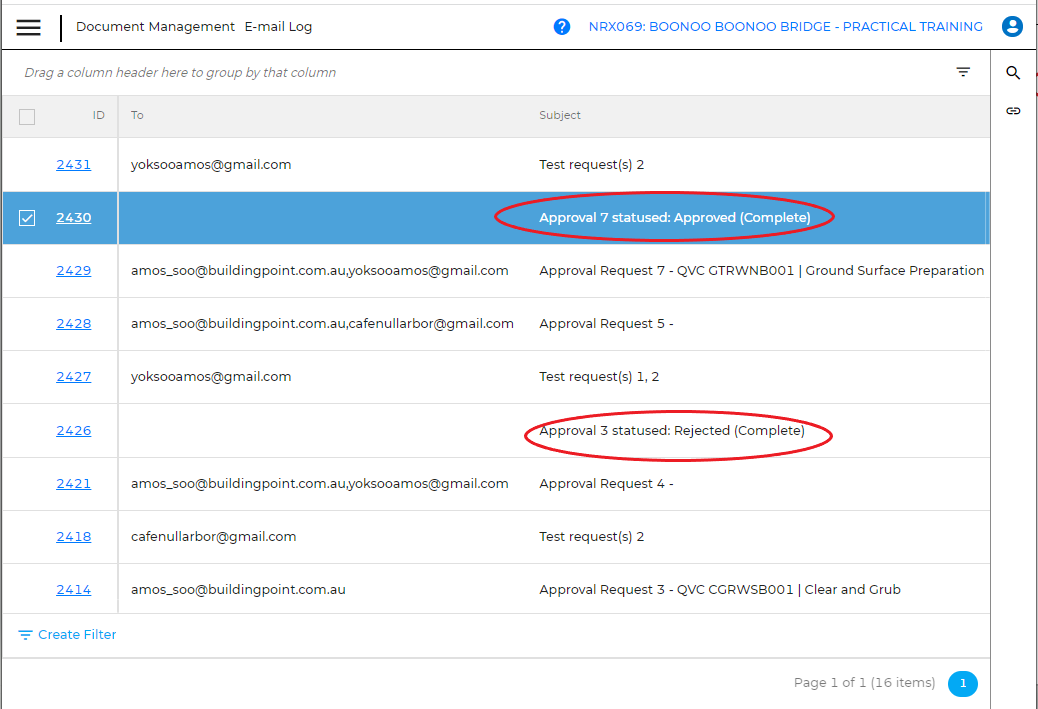Click the search magnifier icon in sidebar

point(1013,73)
